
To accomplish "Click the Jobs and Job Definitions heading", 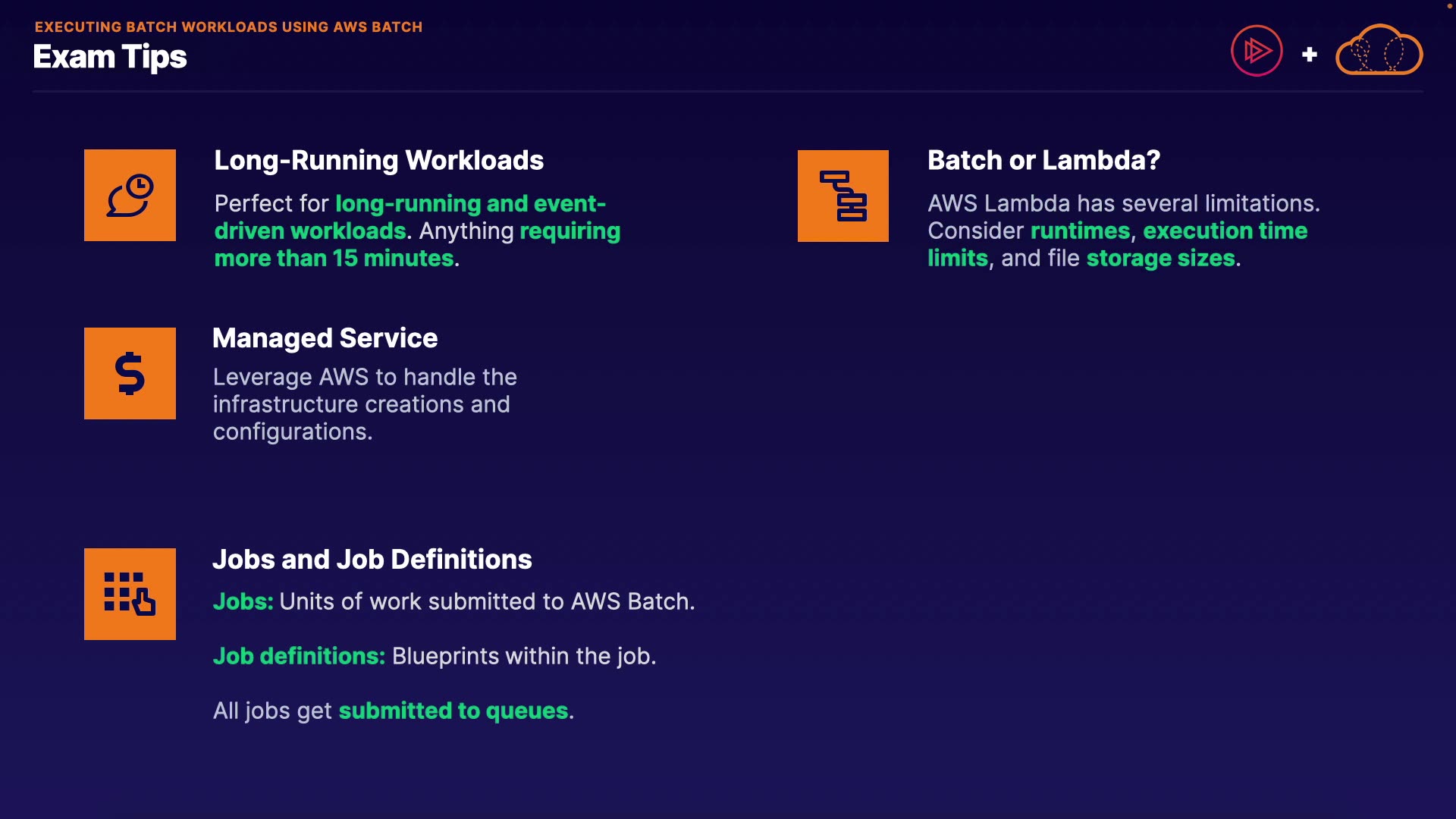I will click(372, 560).
